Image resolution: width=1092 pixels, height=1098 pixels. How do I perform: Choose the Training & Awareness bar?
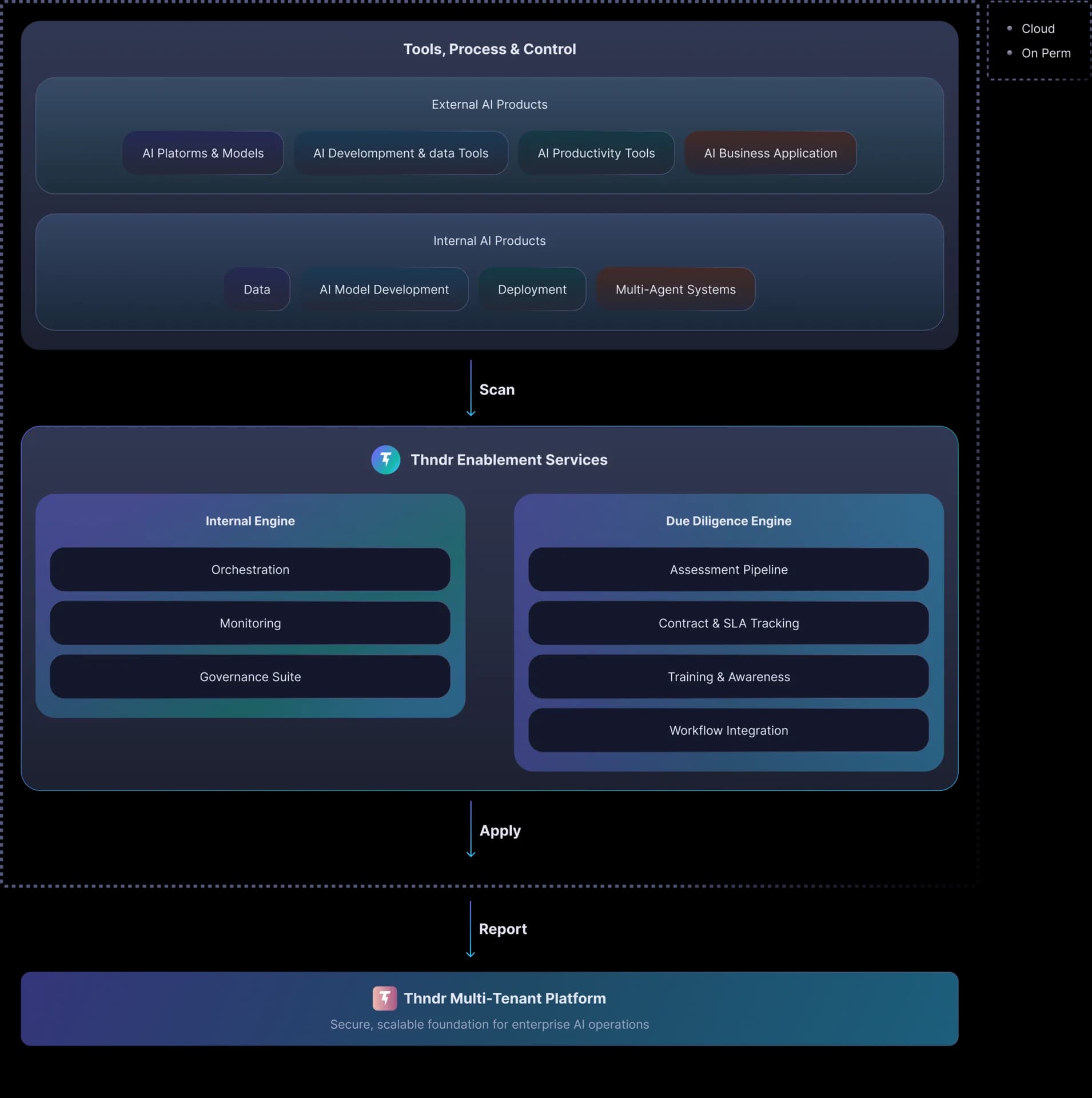[729, 677]
